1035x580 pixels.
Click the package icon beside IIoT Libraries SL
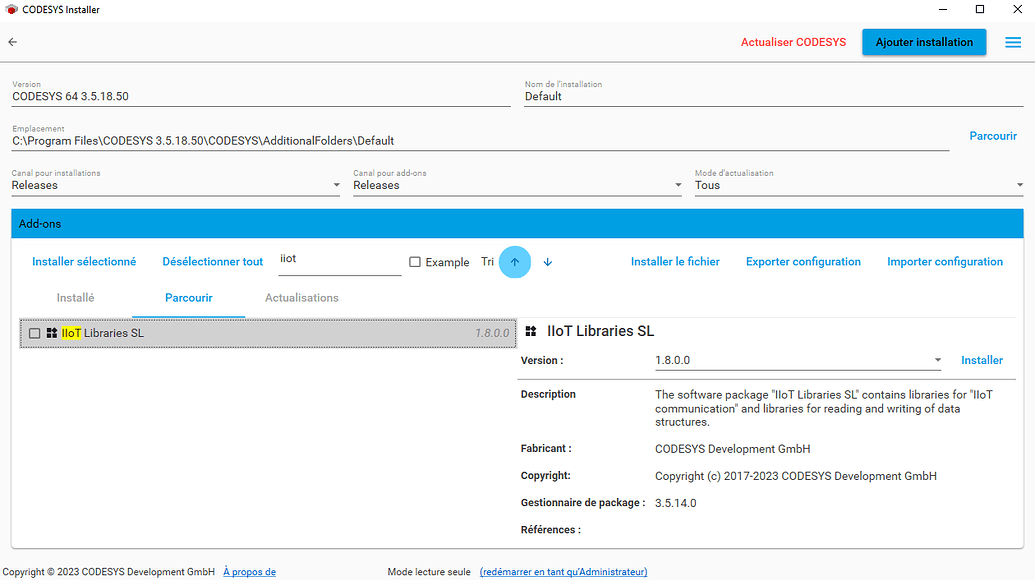[50, 332]
